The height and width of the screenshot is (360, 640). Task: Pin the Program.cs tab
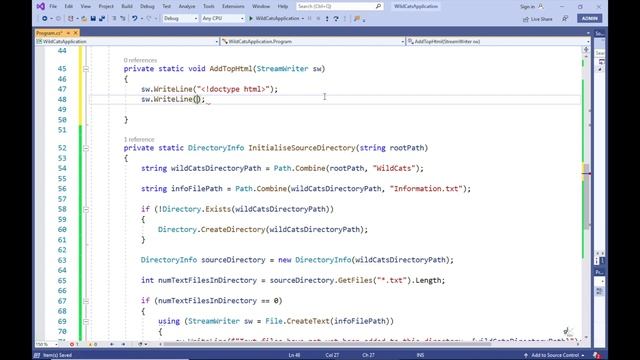tap(68, 33)
